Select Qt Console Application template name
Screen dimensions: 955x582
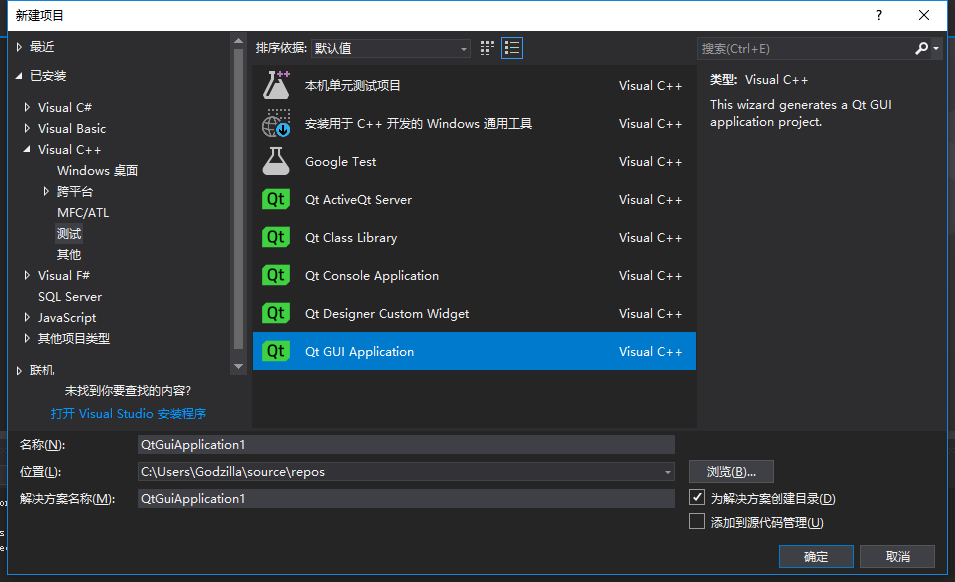point(372,276)
